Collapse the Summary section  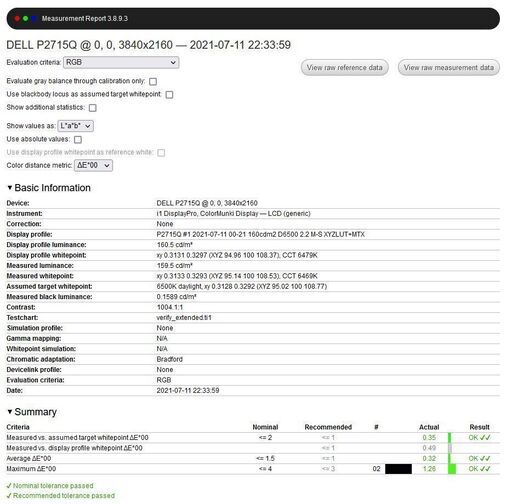(x=32, y=412)
